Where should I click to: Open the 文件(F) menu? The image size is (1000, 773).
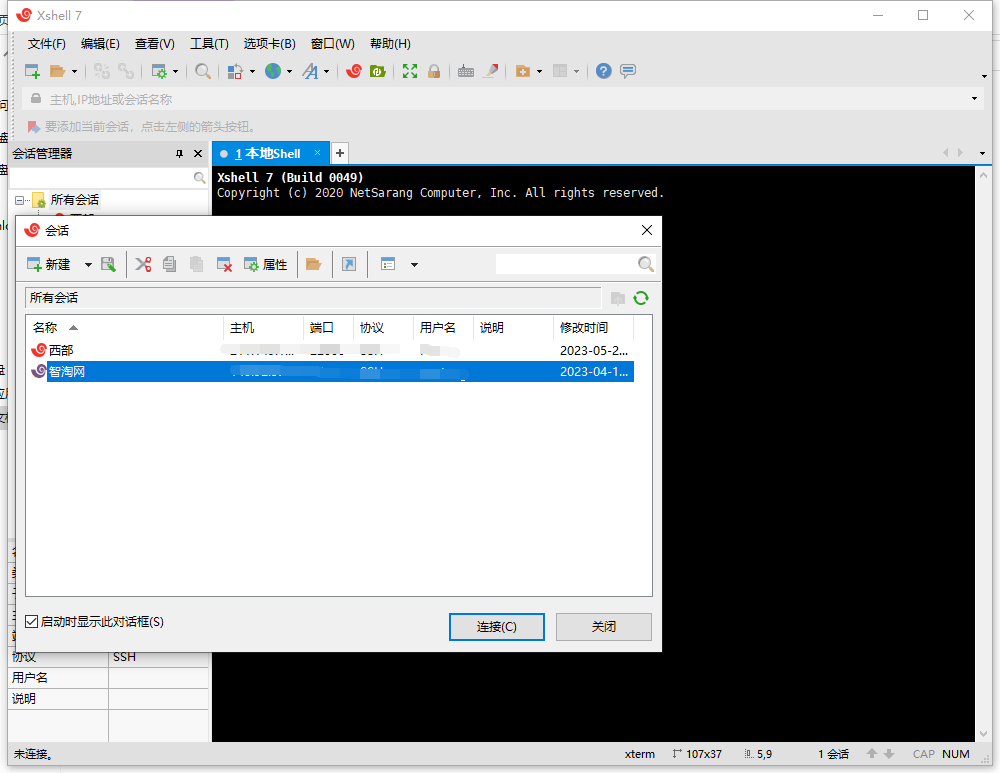(x=47, y=43)
